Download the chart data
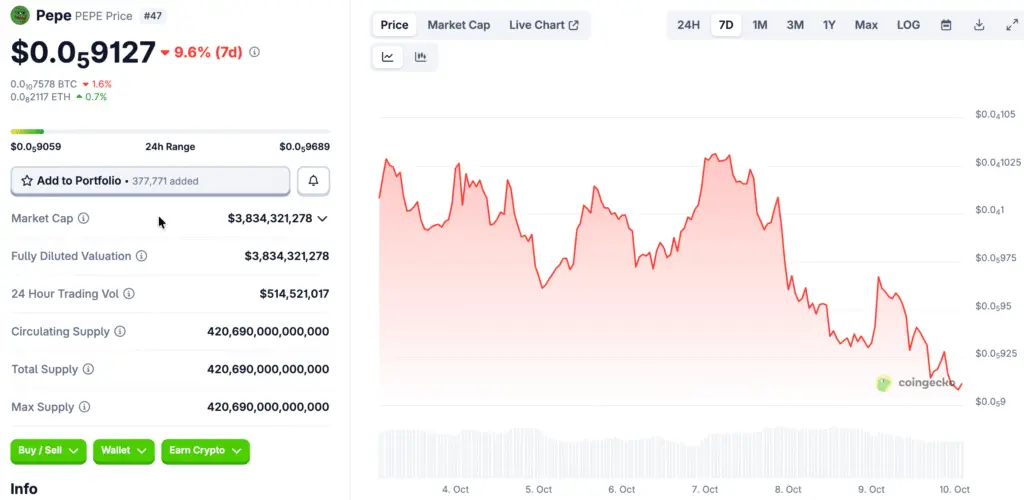The height and width of the screenshot is (500, 1024). click(979, 25)
